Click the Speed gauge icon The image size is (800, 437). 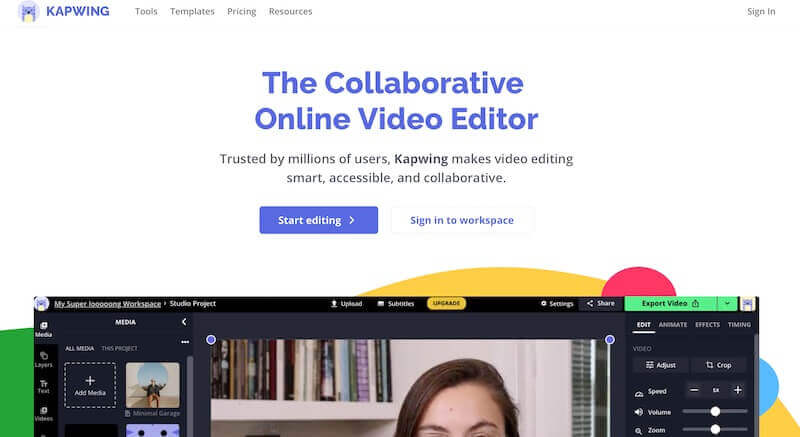coord(639,393)
